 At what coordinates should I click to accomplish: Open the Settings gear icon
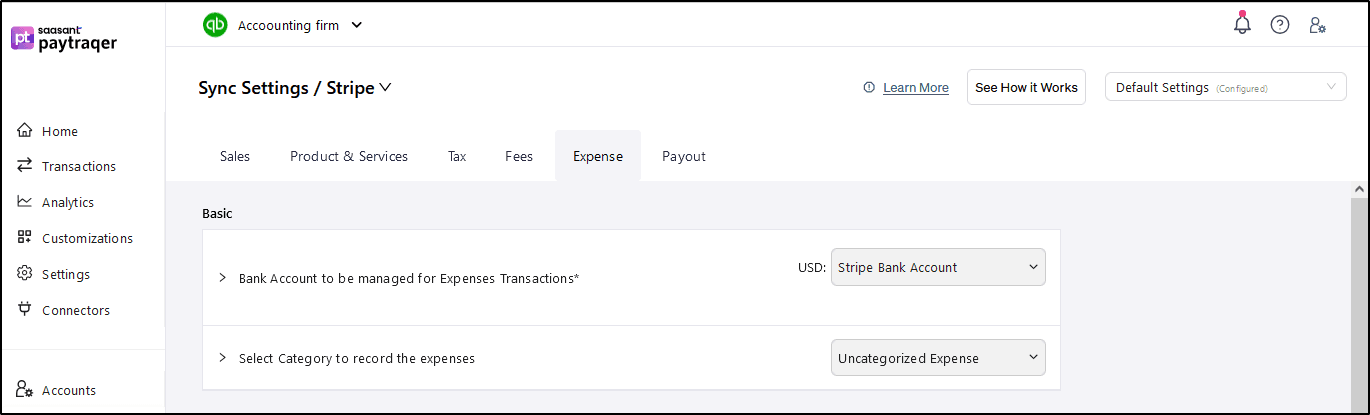point(25,274)
